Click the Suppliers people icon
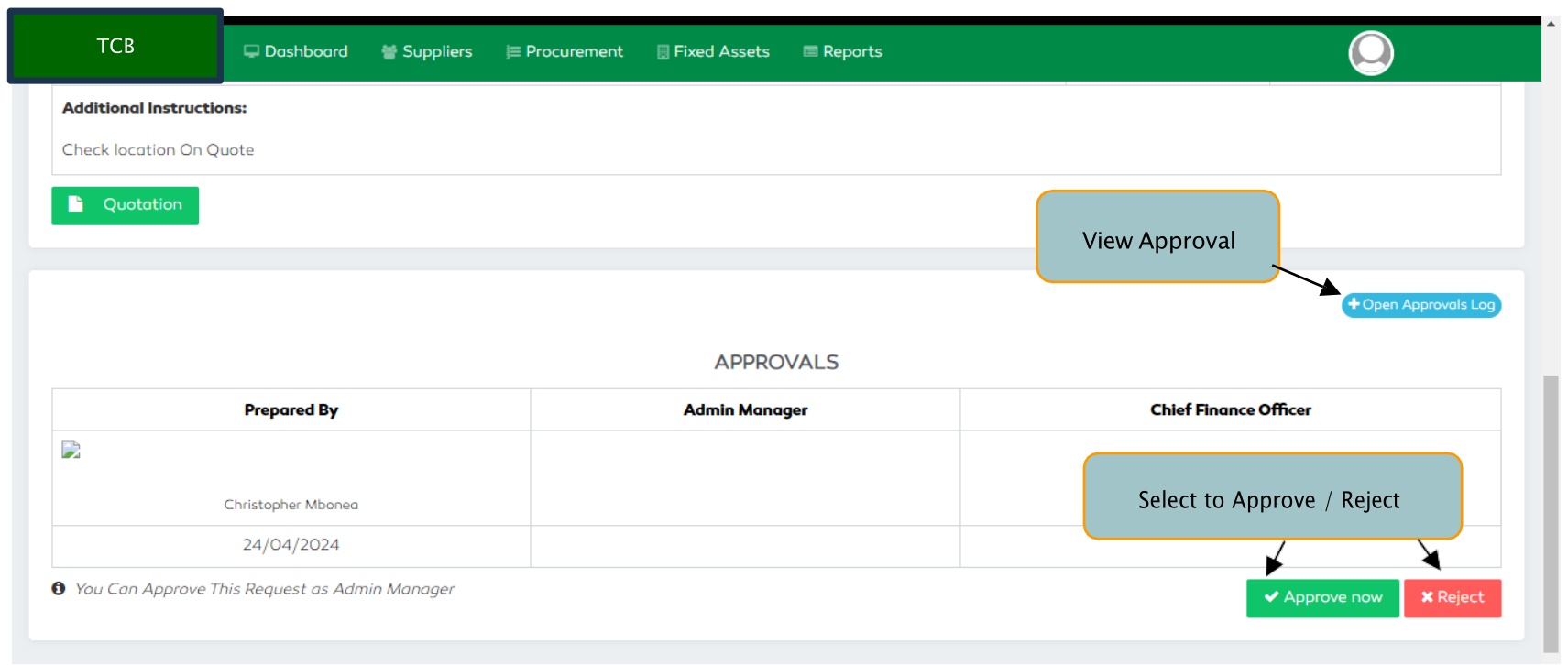 pyautogui.click(x=389, y=51)
